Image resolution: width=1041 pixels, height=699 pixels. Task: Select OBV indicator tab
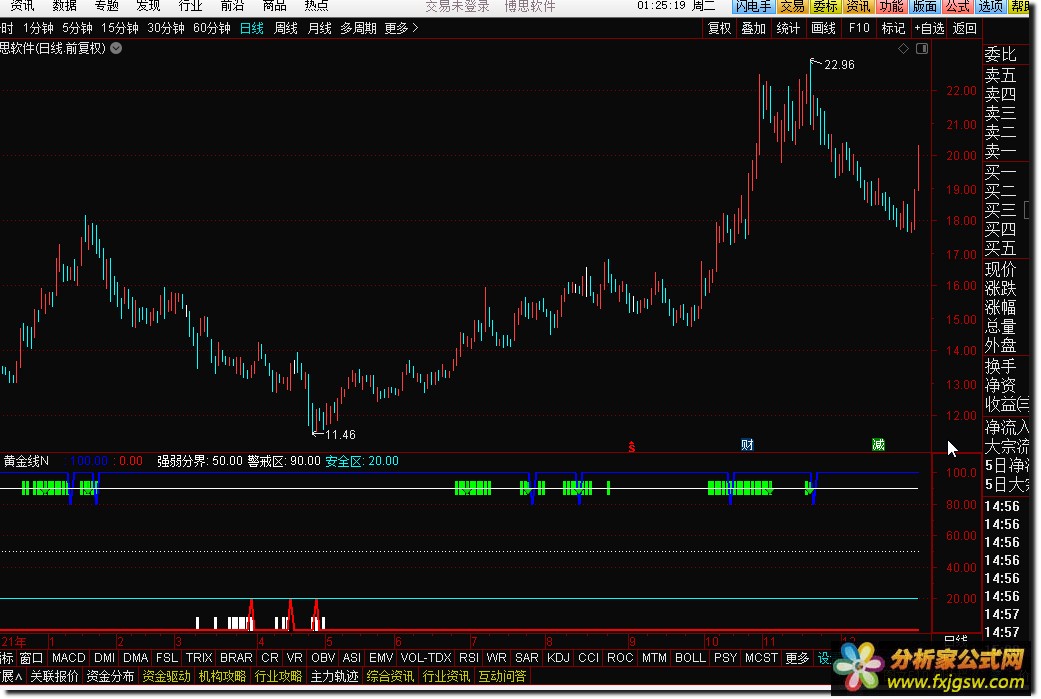pos(323,658)
